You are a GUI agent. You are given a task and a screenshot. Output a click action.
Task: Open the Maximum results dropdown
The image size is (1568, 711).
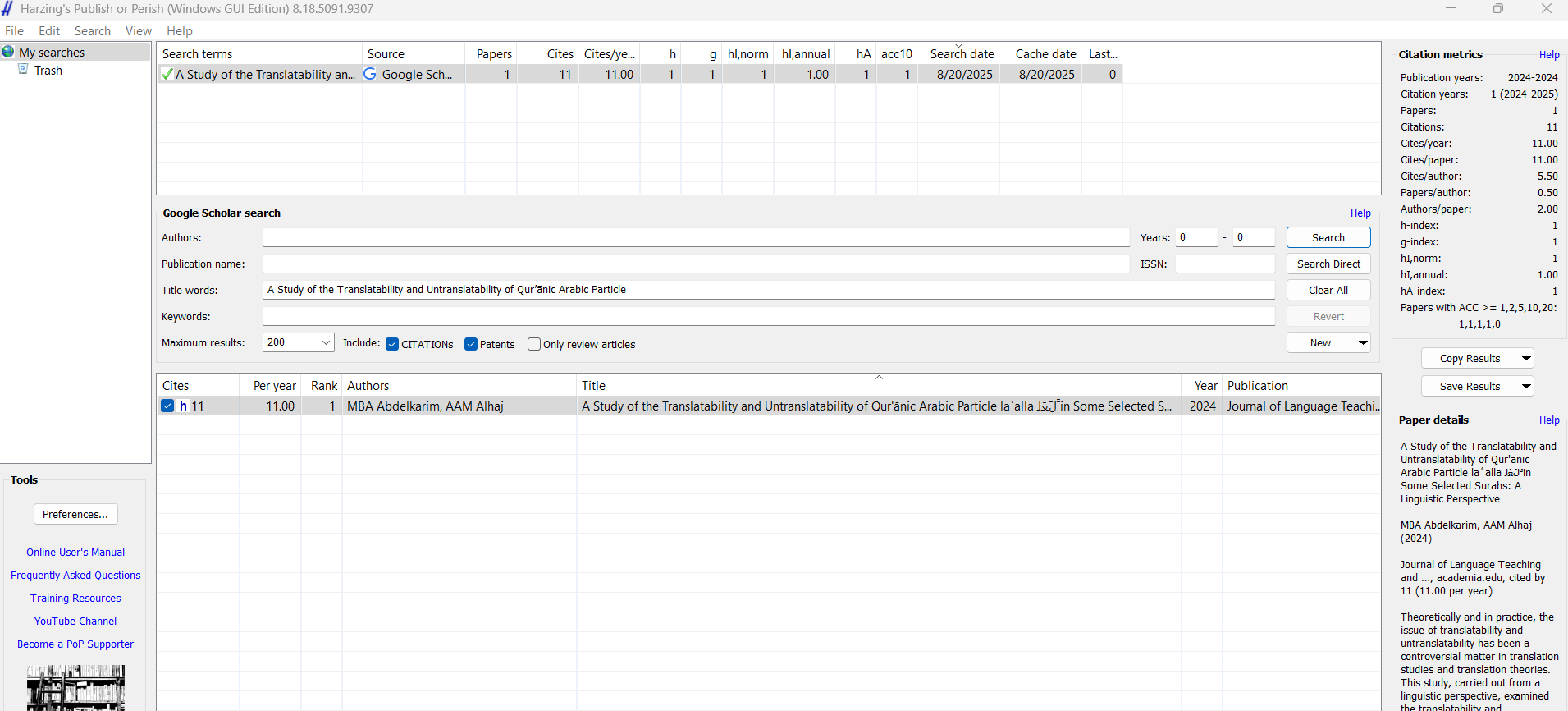pyautogui.click(x=326, y=342)
